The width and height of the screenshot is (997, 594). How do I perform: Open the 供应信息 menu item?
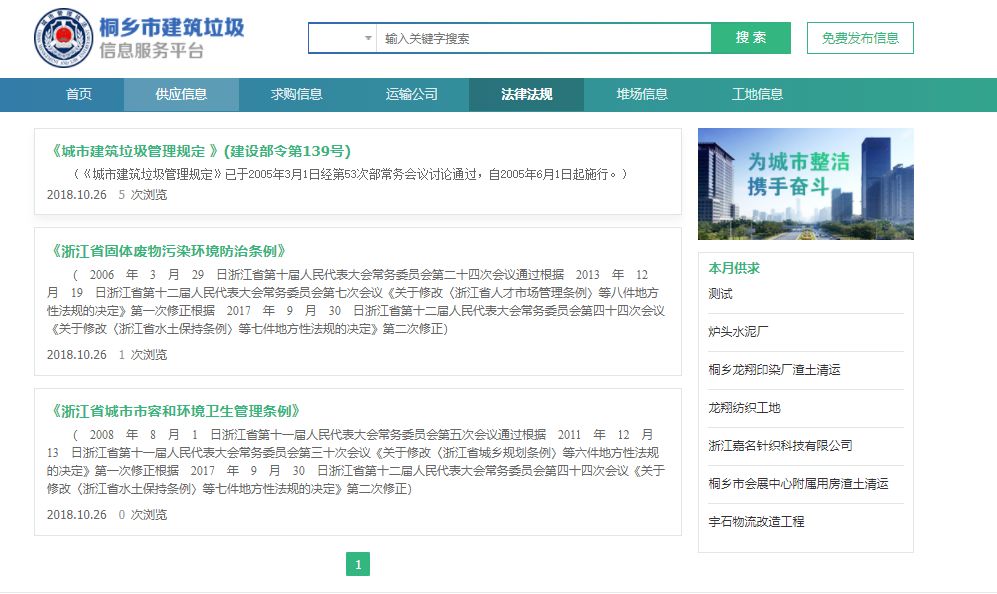181,95
